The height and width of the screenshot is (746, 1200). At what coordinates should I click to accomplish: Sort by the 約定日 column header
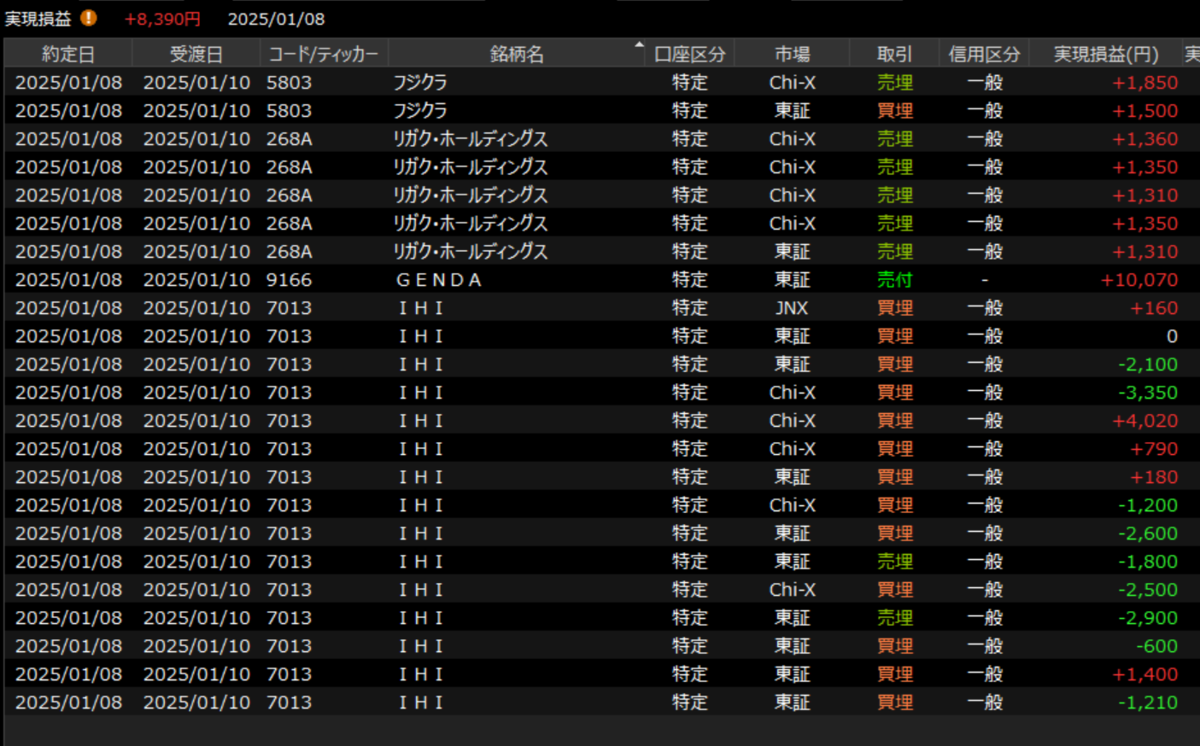point(68,54)
